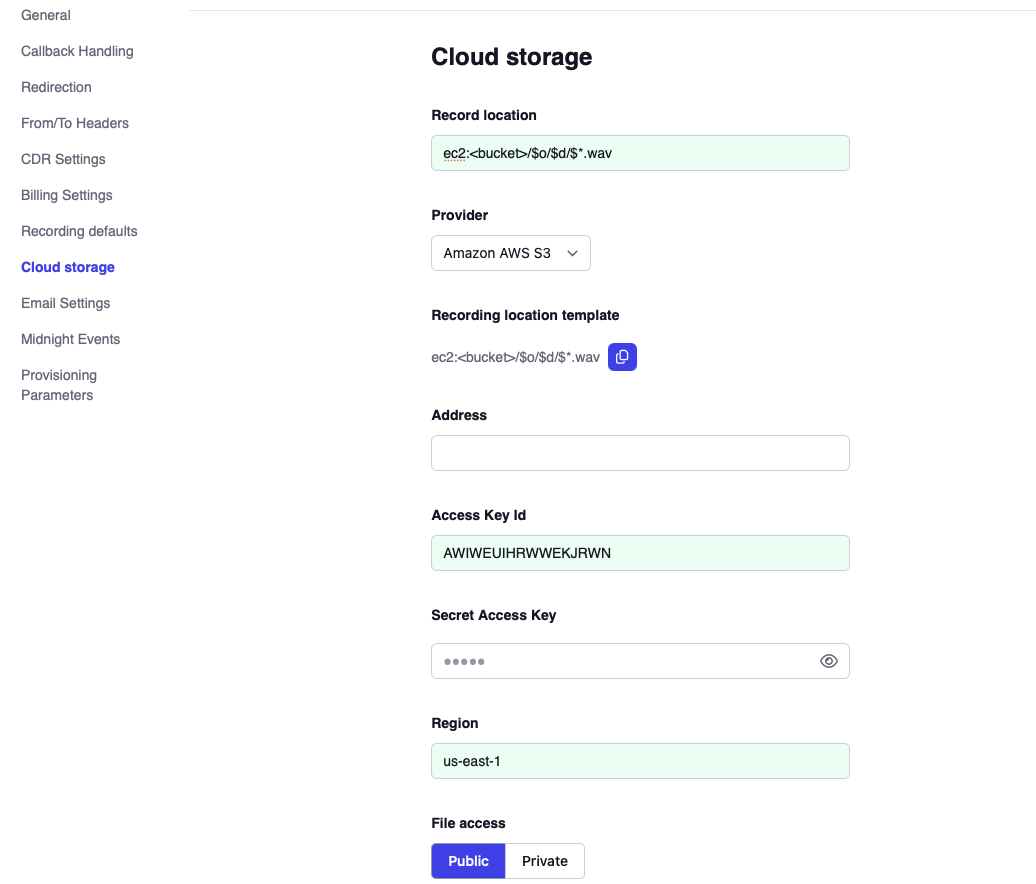Image resolution: width=1036 pixels, height=884 pixels.
Task: Go to Callback Handling settings
Action: (x=77, y=51)
